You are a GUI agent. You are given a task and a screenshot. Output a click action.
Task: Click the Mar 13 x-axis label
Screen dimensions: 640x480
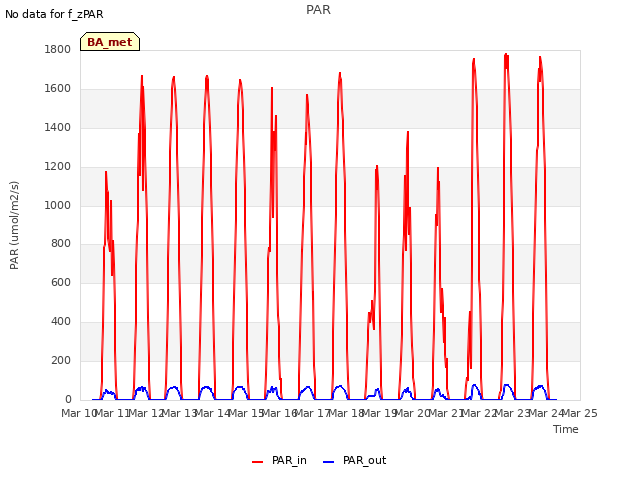click(180, 413)
